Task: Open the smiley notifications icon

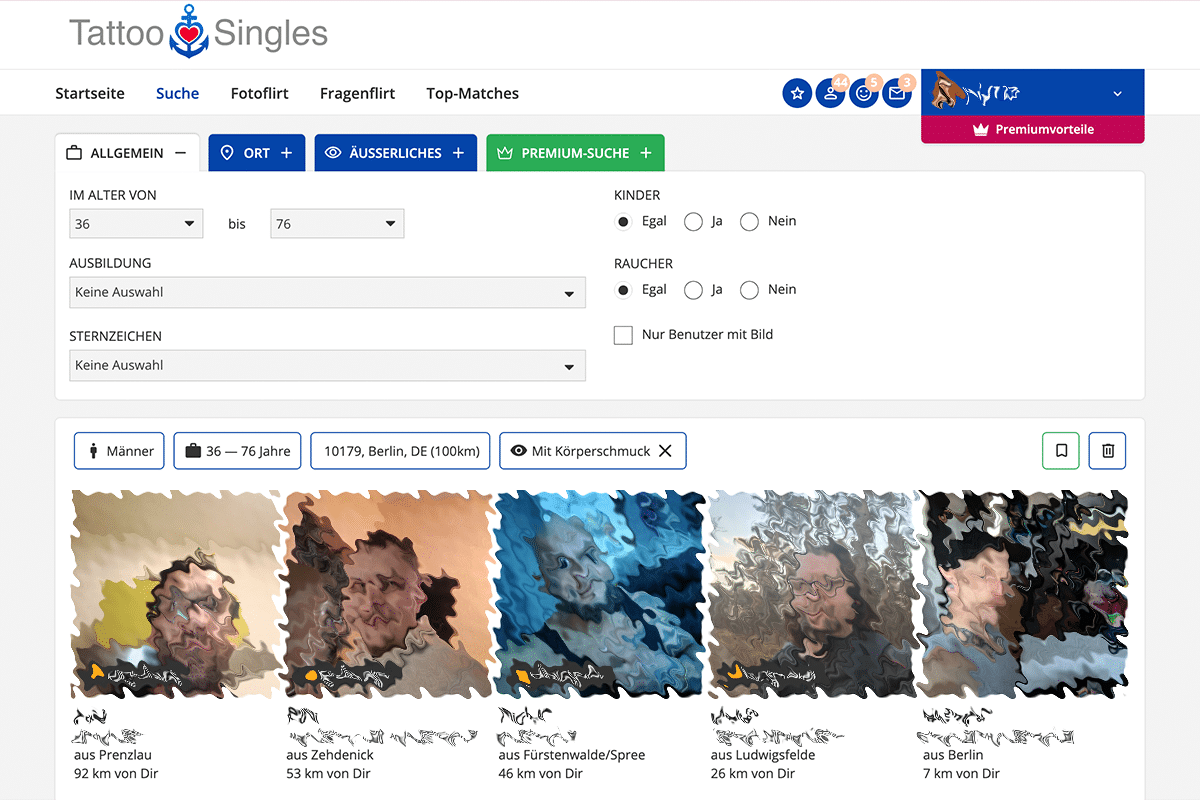Action: (x=863, y=93)
